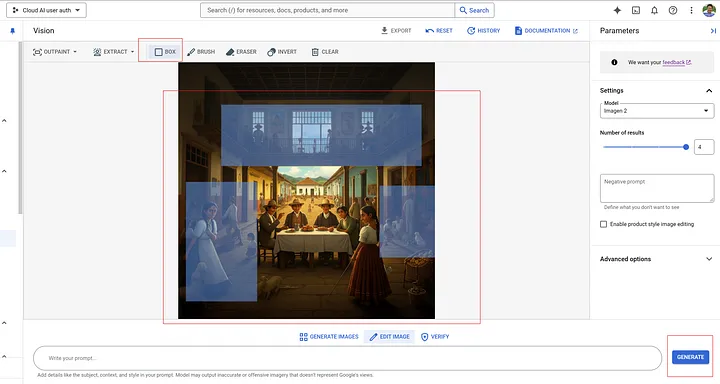The image size is (720, 384).
Task: Click the info icon in feedback banner
Action: 614,62
